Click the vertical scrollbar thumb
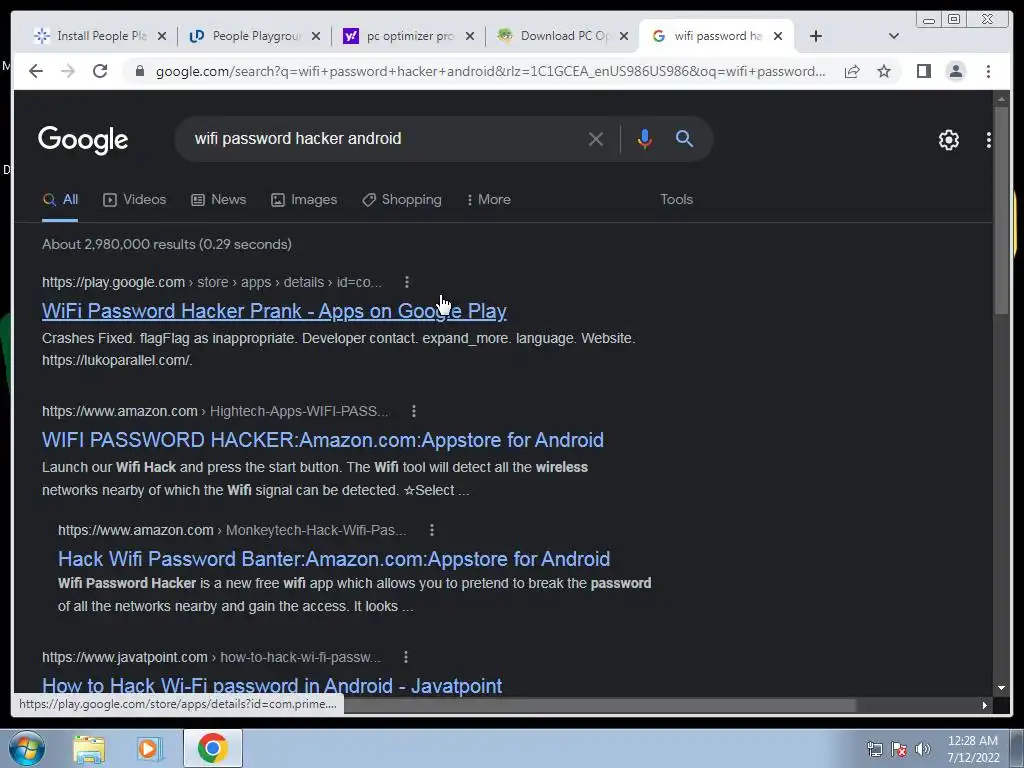 1001,212
